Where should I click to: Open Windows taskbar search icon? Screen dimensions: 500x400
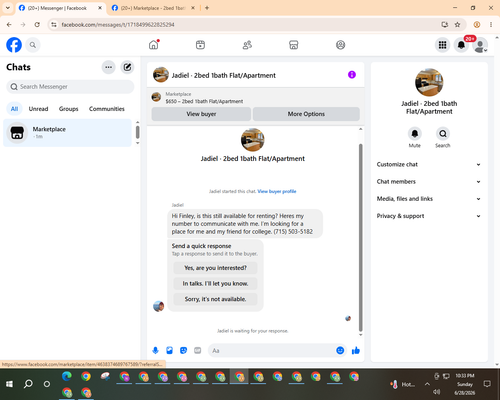28,384
